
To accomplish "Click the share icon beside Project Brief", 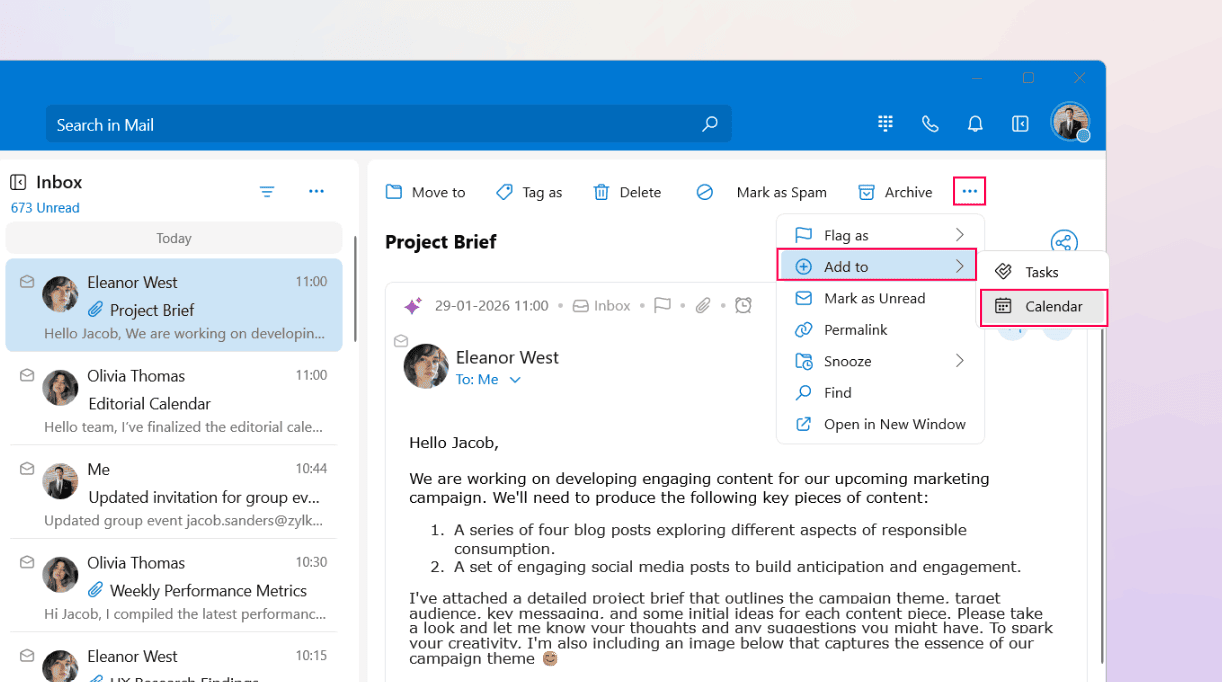I will coord(1064,242).
